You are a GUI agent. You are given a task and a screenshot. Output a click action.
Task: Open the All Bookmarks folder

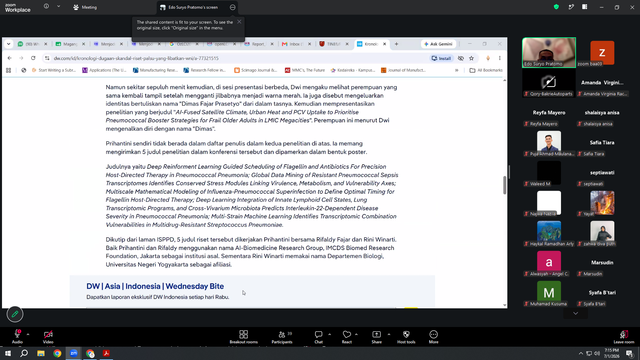487,70
